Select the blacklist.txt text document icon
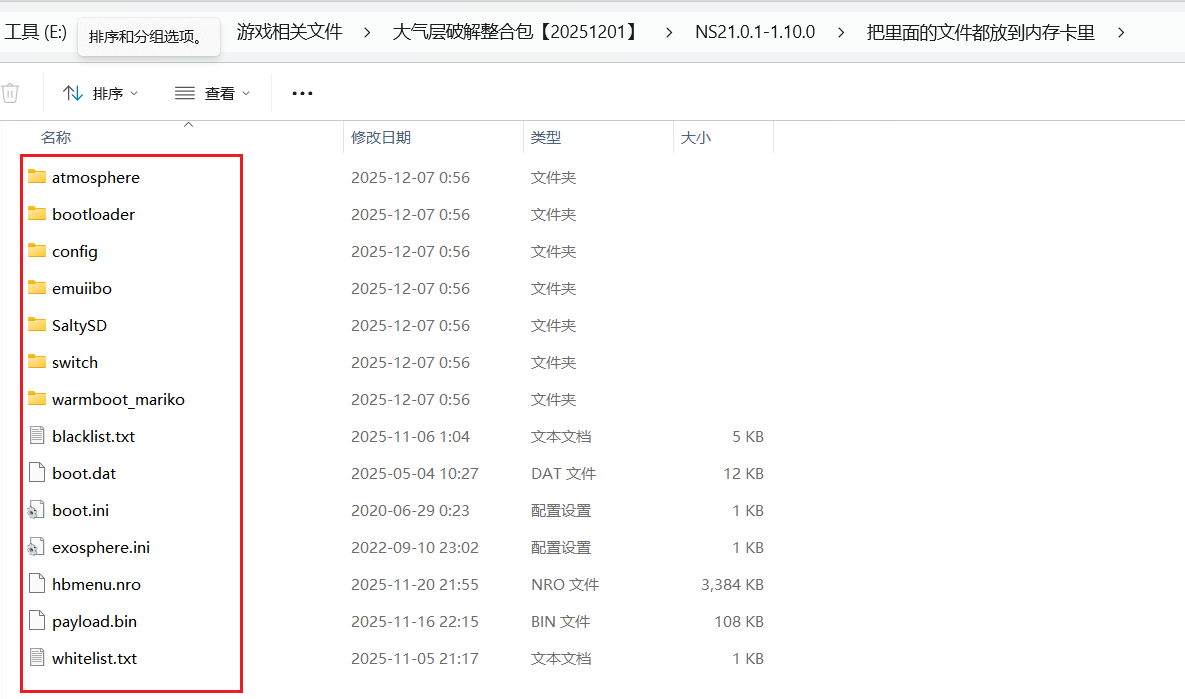Image resolution: width=1185 pixels, height=699 pixels. pyautogui.click(x=37, y=436)
